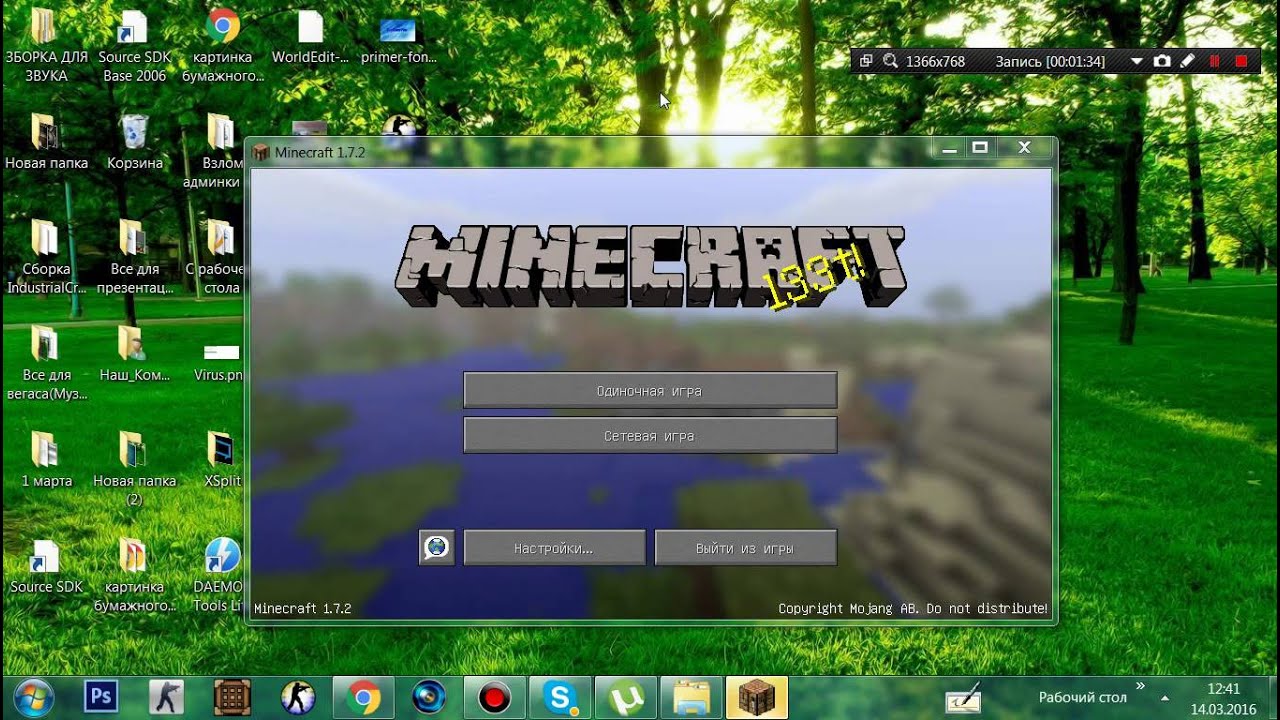Viewport: 1280px width, 720px height.
Task: Click the blue camera lens taskbar icon
Action: pos(429,697)
